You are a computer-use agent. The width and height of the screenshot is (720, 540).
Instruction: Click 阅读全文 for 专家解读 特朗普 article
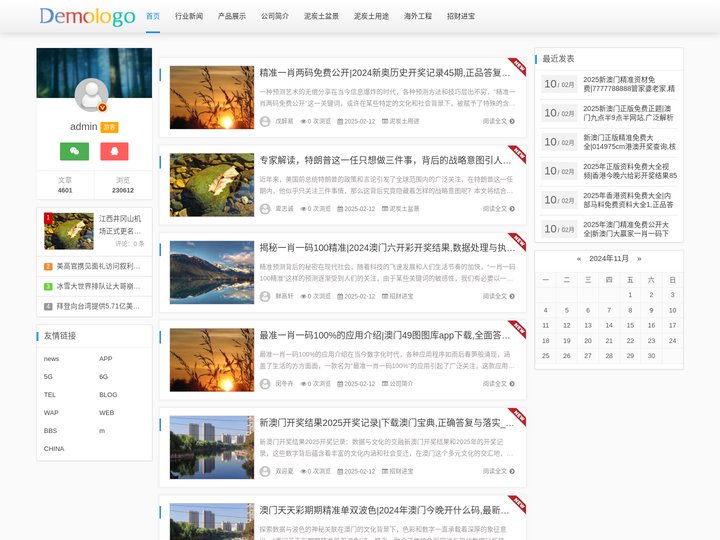(498, 208)
